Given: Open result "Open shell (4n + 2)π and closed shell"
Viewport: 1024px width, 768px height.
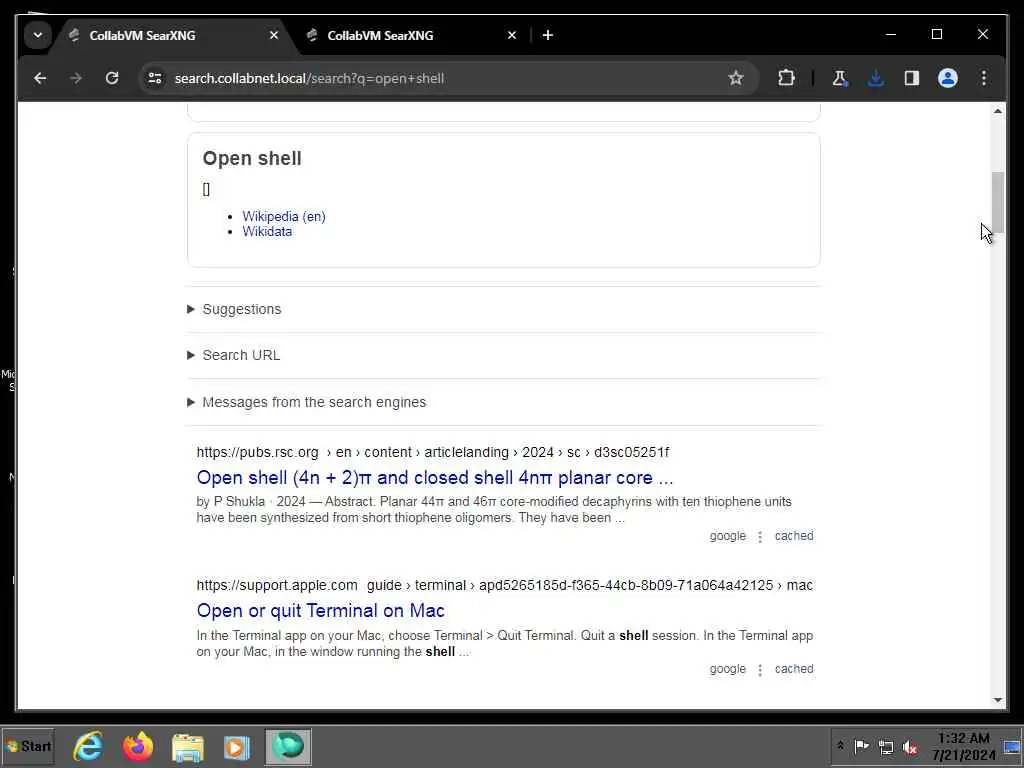Looking at the screenshot, I should (x=435, y=477).
